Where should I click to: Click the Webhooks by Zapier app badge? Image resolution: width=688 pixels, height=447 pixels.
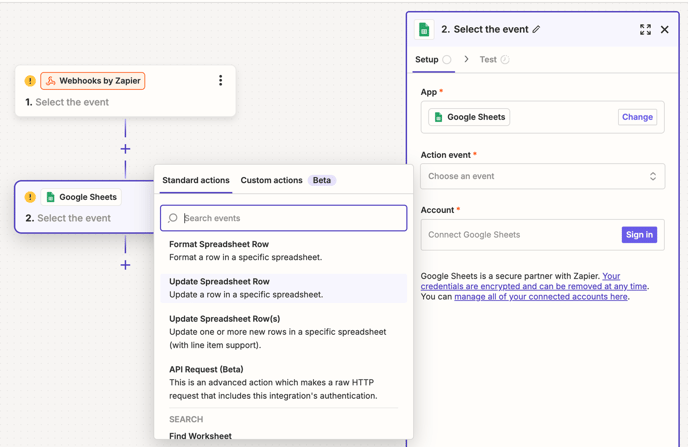[x=93, y=81]
